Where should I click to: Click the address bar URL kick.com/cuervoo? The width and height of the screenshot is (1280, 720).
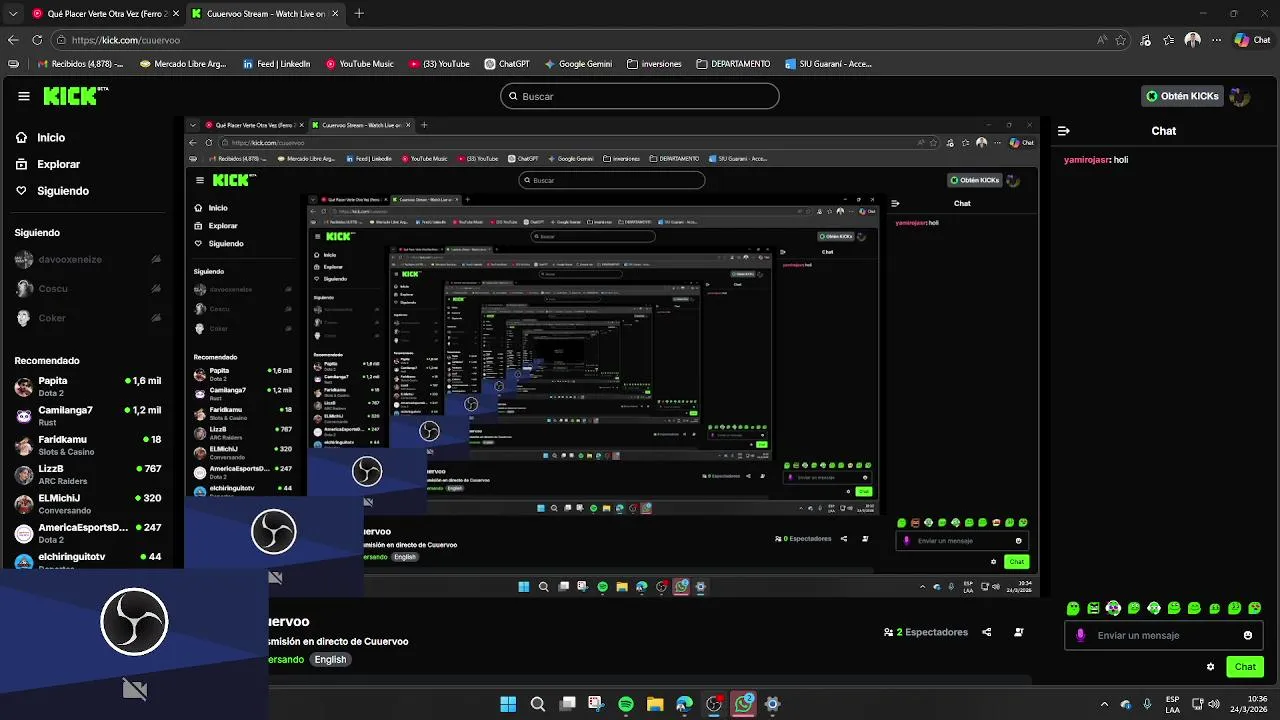point(125,40)
